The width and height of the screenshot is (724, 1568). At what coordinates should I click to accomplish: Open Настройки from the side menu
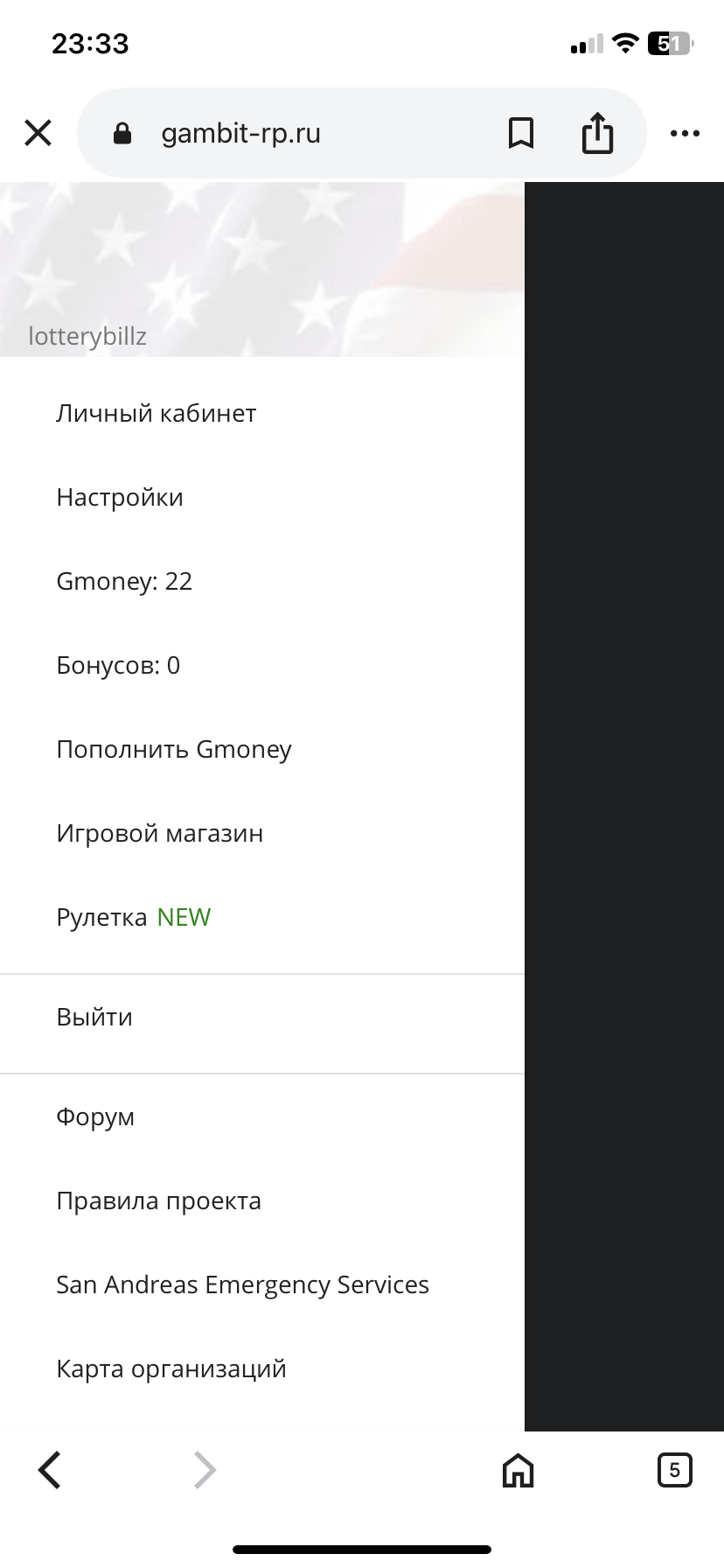(x=120, y=497)
